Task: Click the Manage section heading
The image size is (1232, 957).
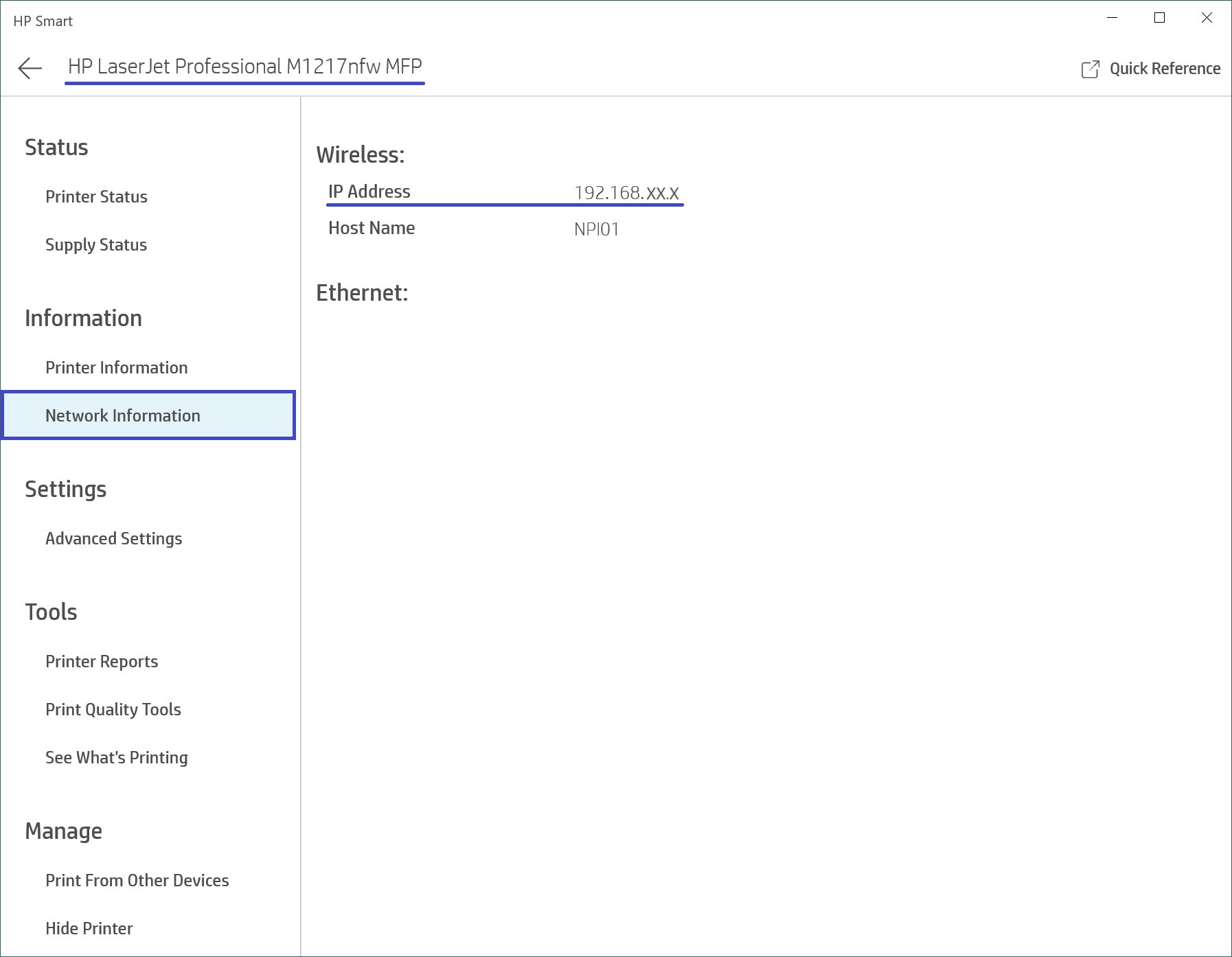Action: (63, 831)
